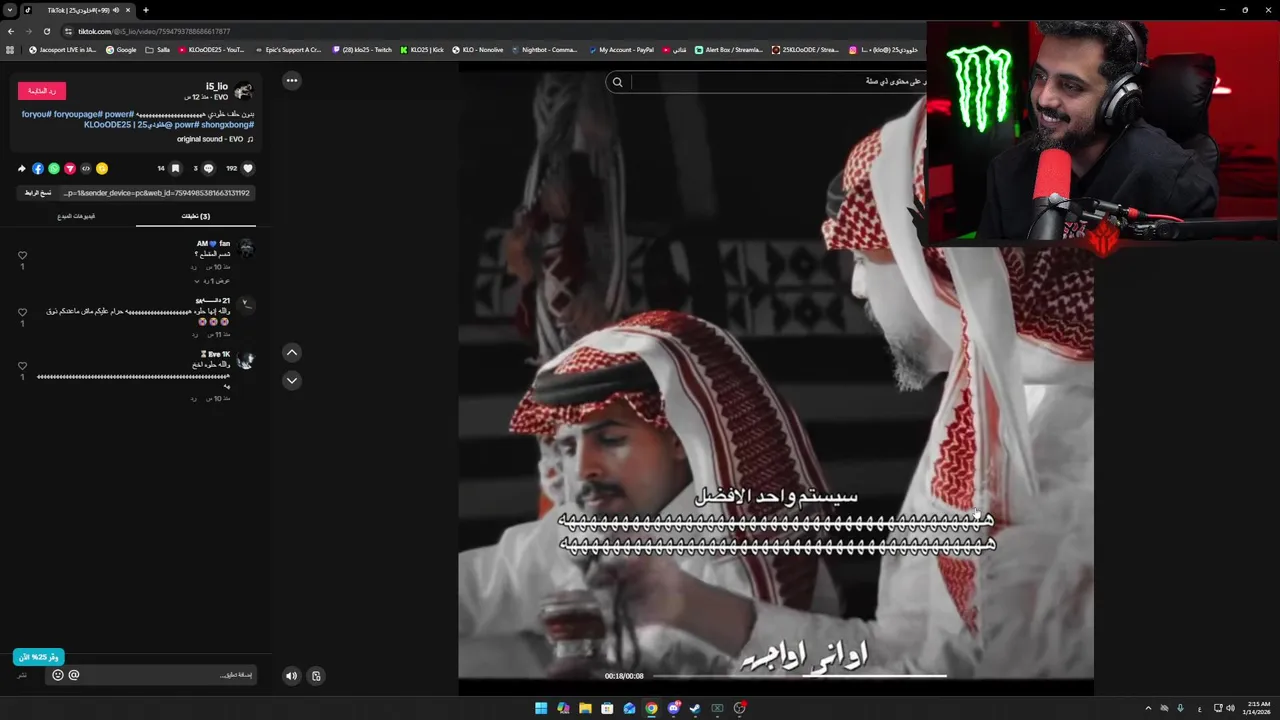The height and width of the screenshot is (720, 1280).
Task: Open the three-dots more options menu
Action: (x=291, y=80)
